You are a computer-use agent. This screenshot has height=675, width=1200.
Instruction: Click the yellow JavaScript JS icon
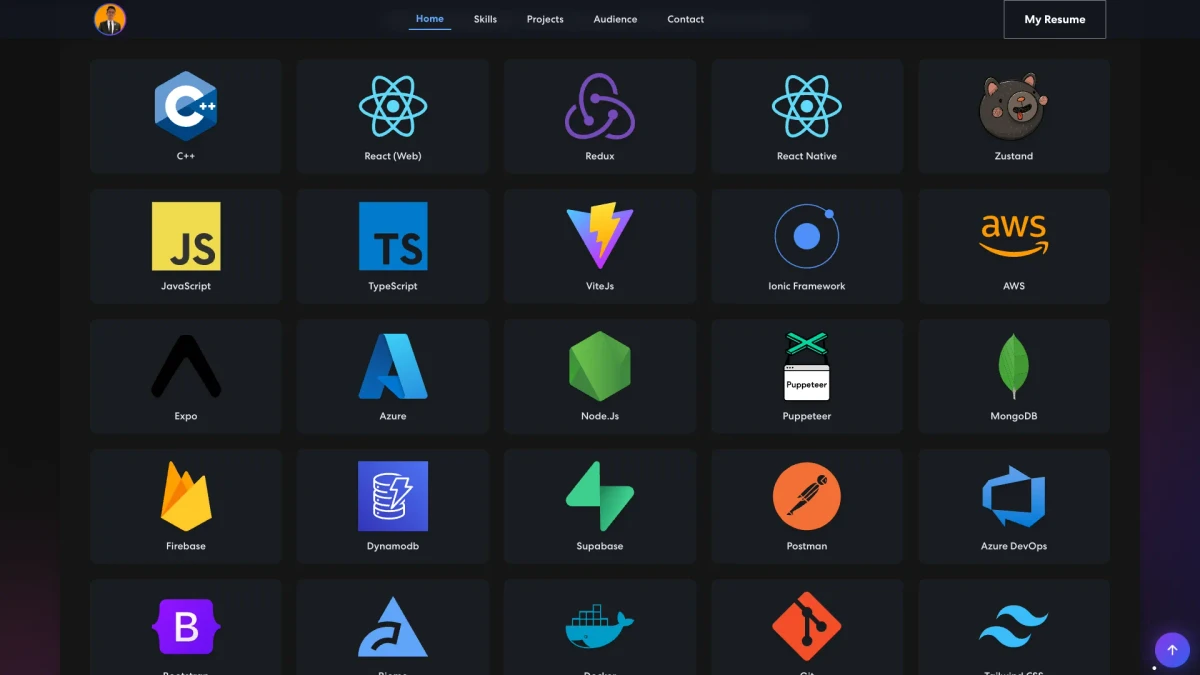[x=186, y=236]
